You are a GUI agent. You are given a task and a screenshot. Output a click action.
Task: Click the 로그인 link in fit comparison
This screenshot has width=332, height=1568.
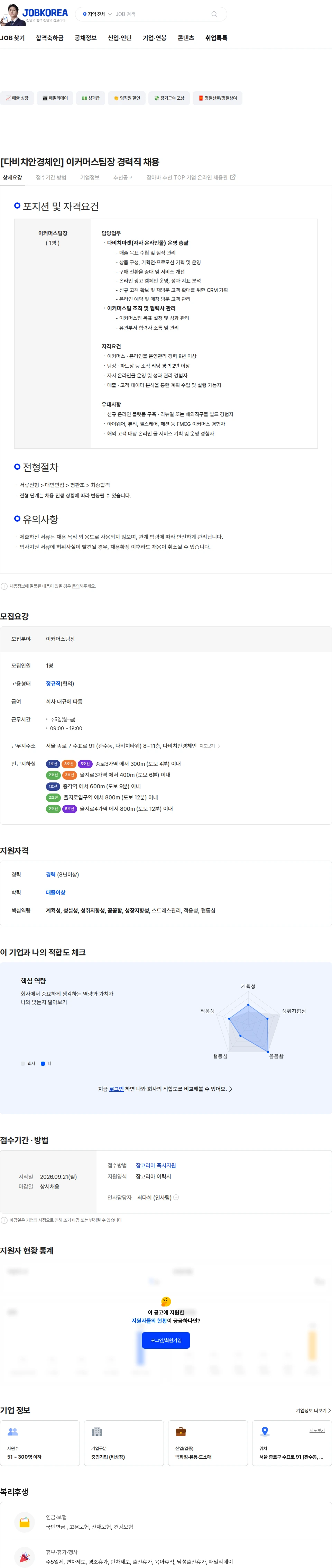116,1089
